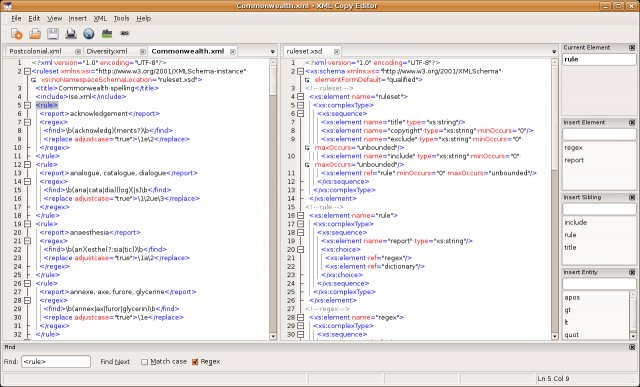
Task: Close the Current Element panel
Action: (632, 48)
